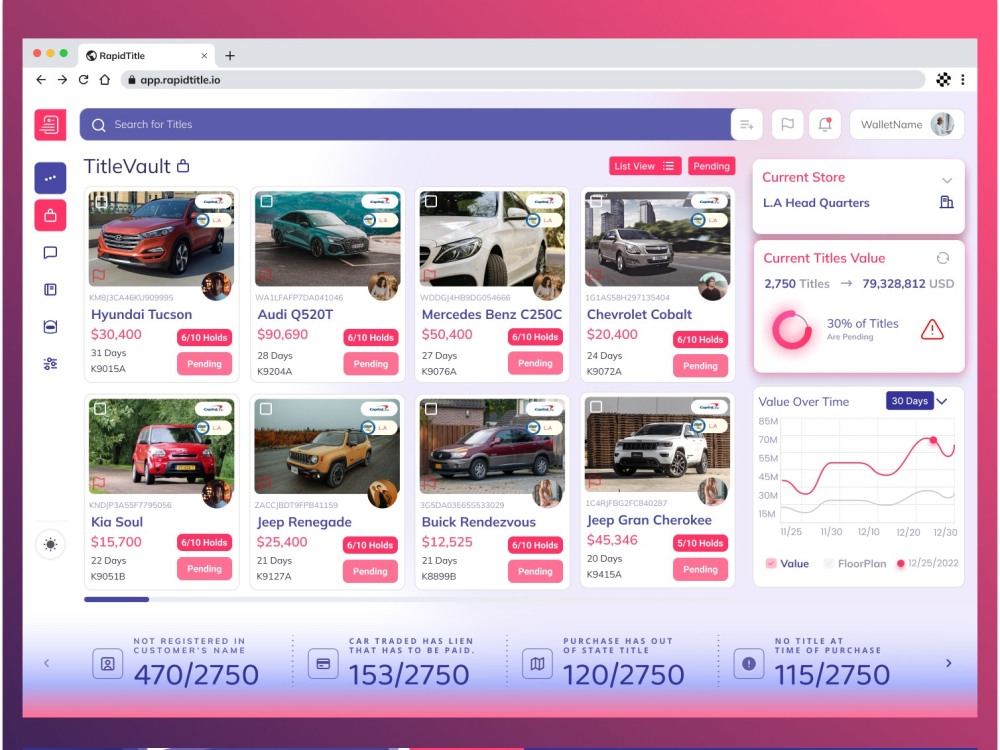This screenshot has width=1000, height=750.
Task: Click Pending on Buick Rendezvous card
Action: point(535,571)
